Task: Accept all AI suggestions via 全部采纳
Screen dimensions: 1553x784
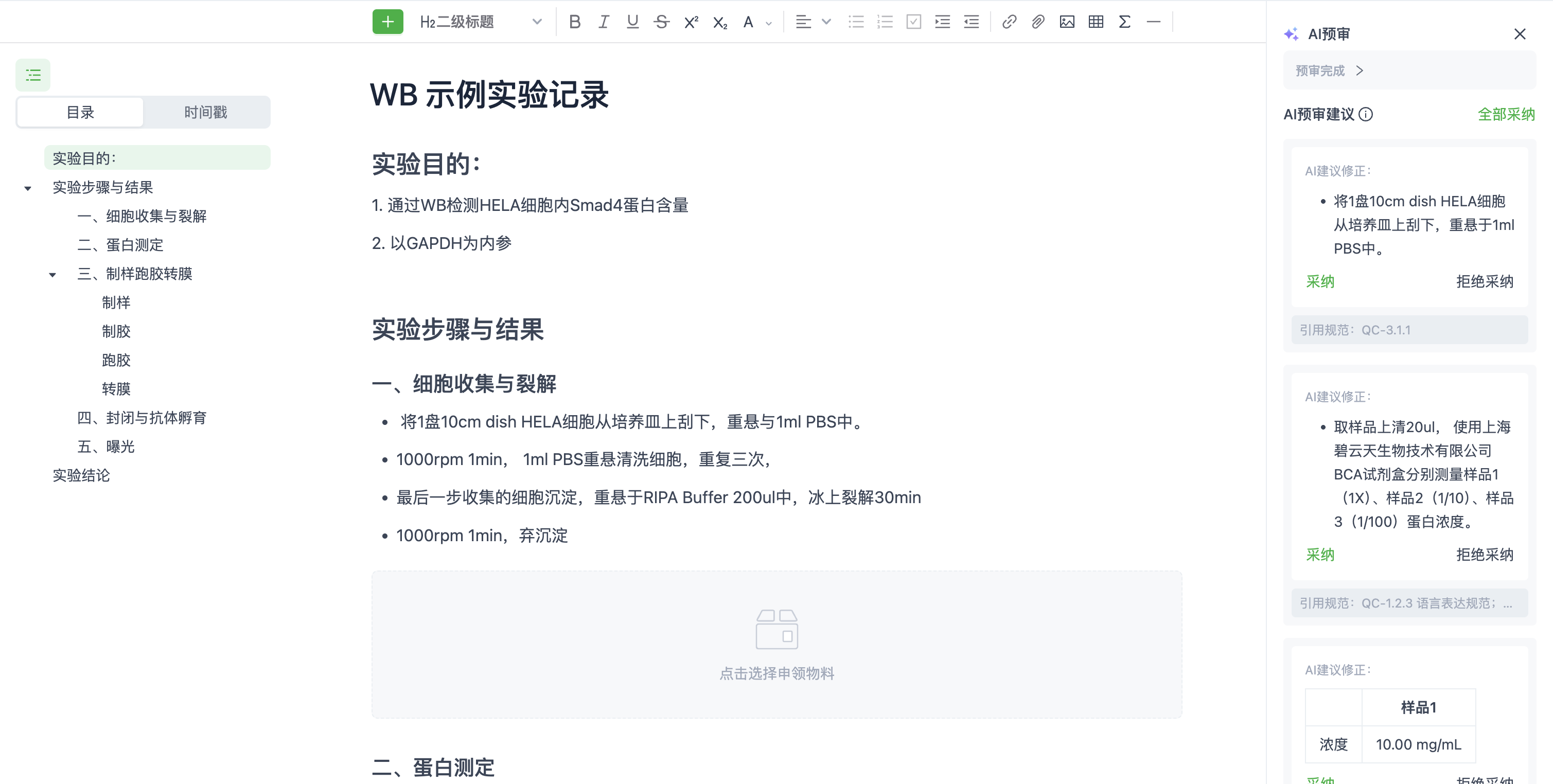Action: [1507, 114]
